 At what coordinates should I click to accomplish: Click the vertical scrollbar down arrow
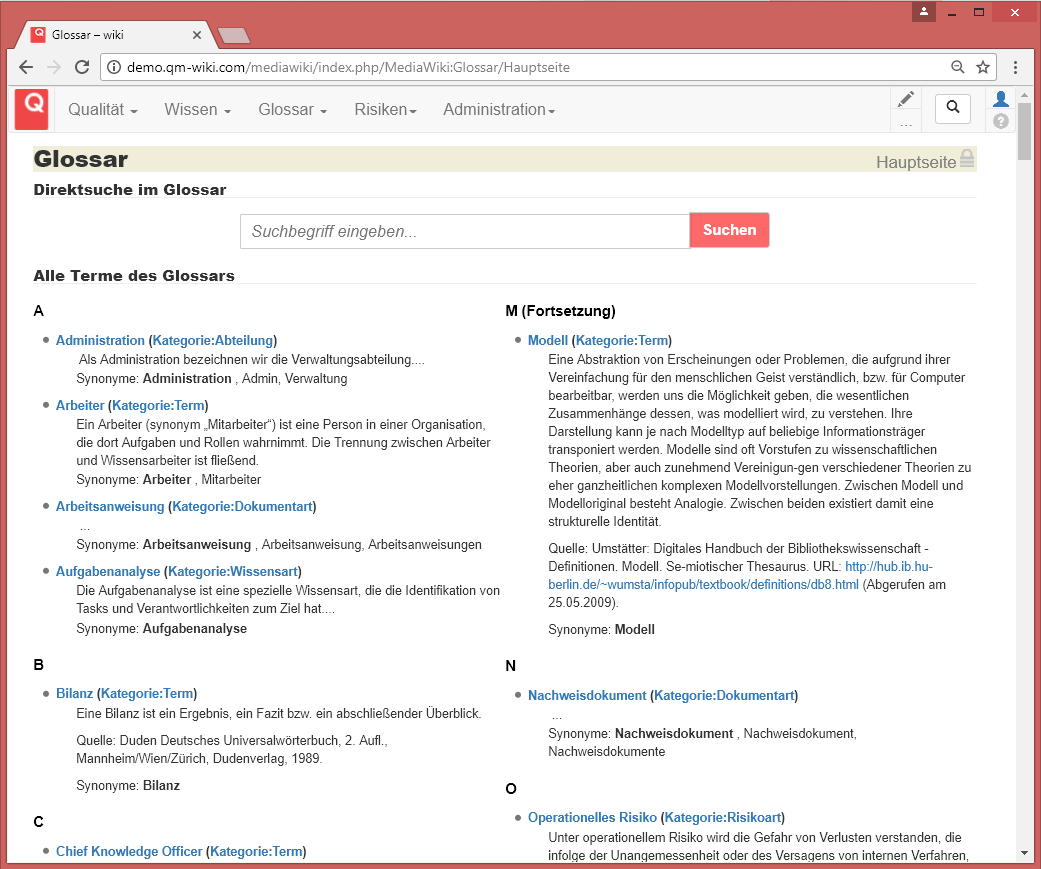1024,853
